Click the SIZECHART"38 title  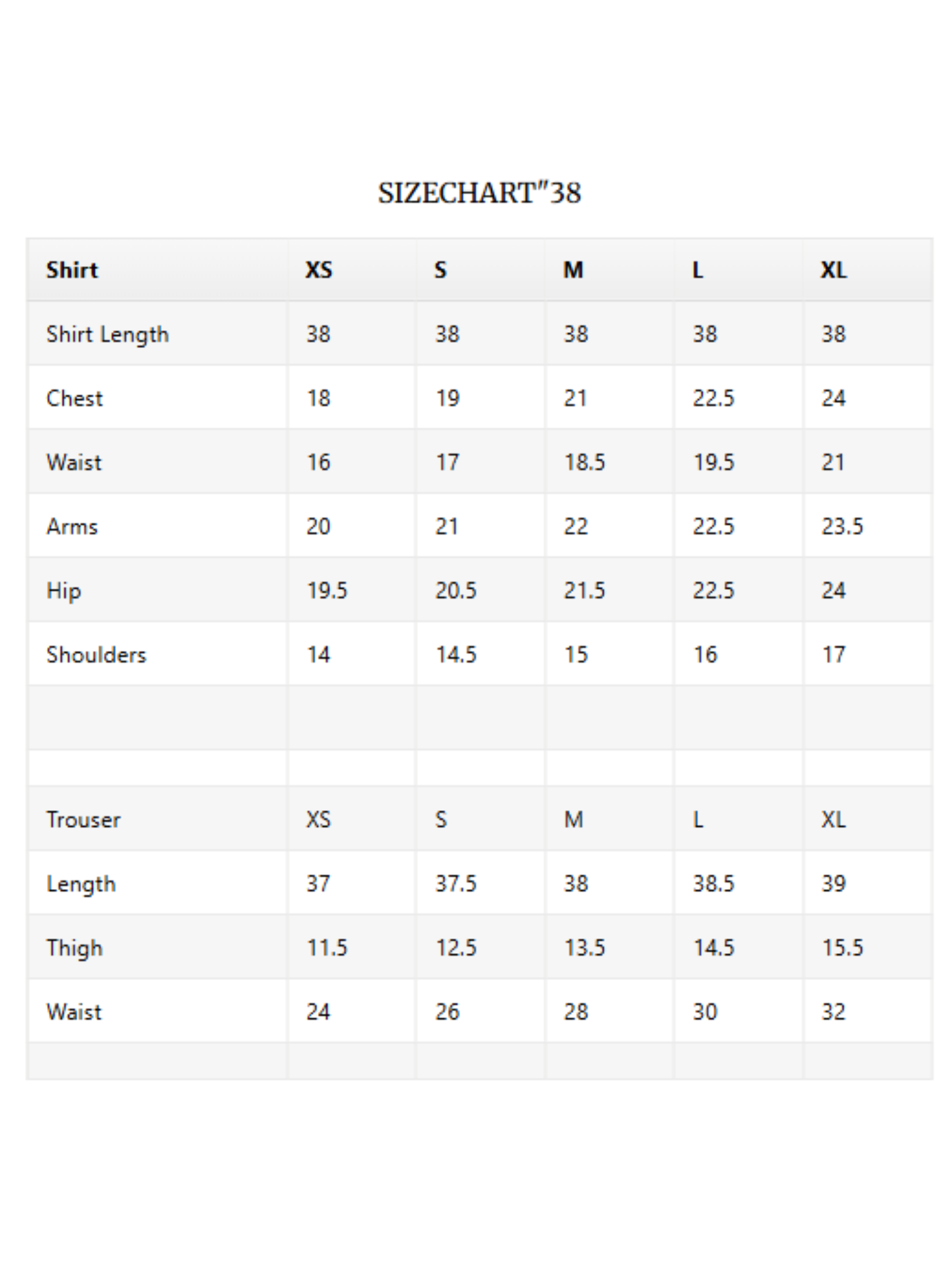click(x=479, y=193)
